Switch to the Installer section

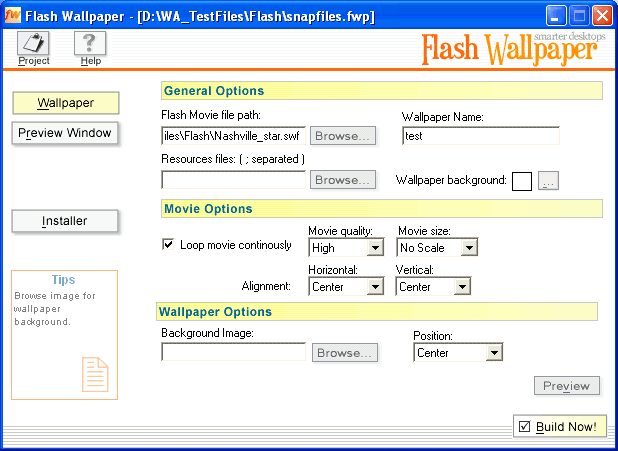pyautogui.click(x=65, y=221)
